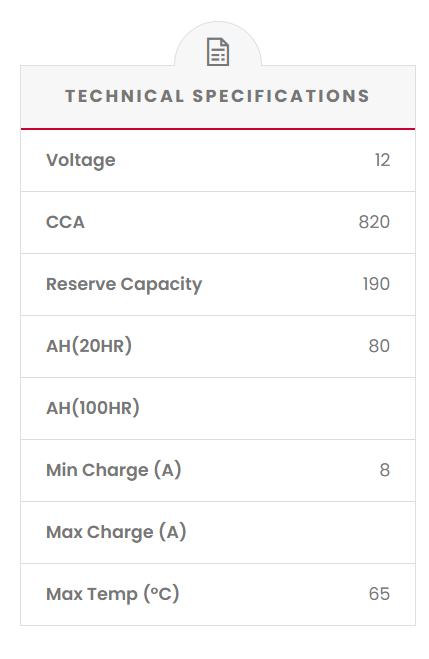429x659 pixels.
Task: Select the Technical Specifications heading
Action: click(218, 96)
